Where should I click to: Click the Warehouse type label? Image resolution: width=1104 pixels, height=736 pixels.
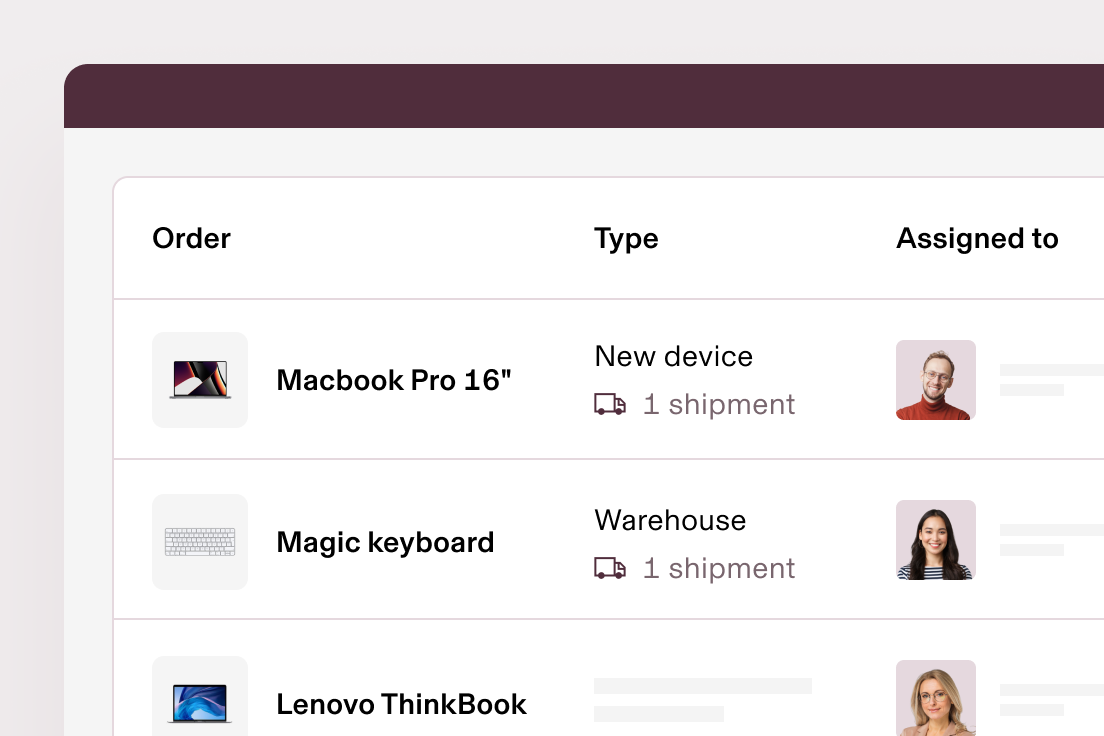pos(670,520)
